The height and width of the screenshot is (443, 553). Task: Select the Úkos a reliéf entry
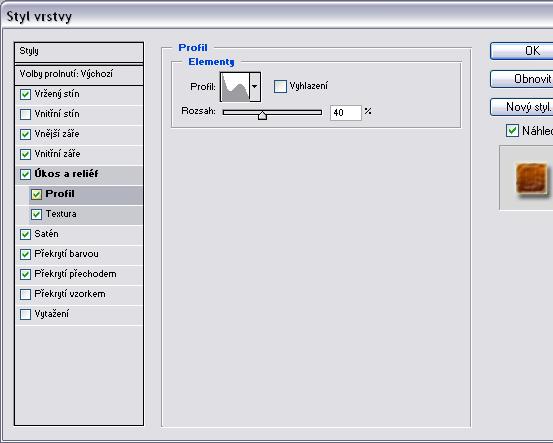(79, 174)
